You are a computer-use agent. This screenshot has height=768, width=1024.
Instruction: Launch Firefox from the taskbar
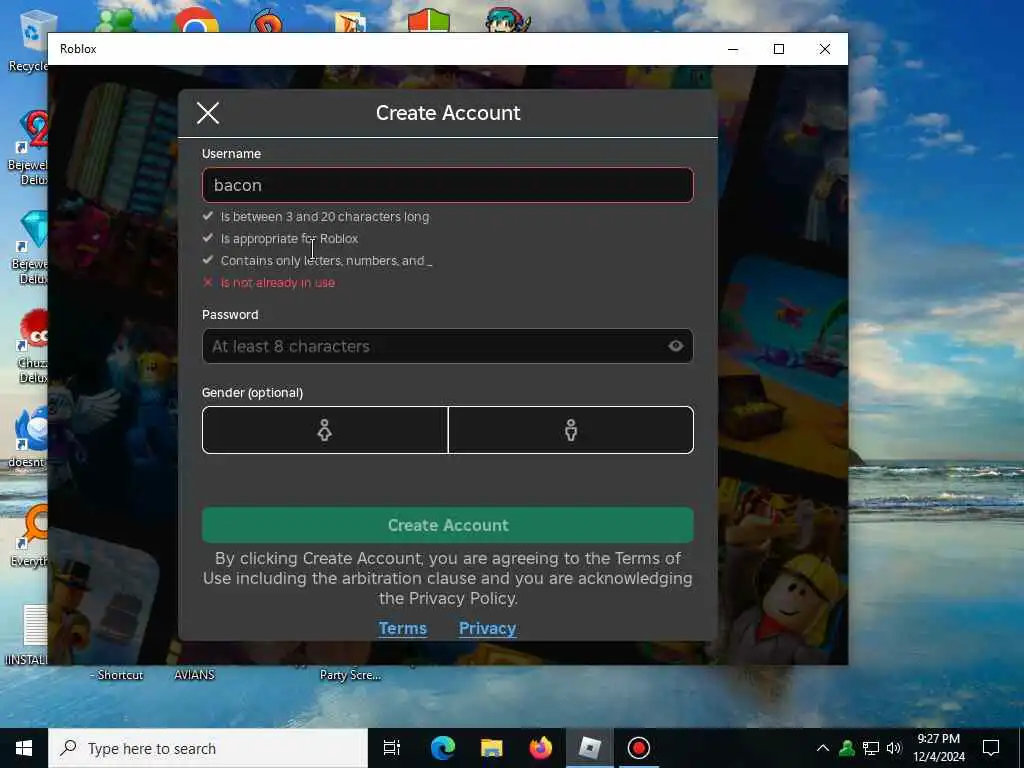pyautogui.click(x=540, y=748)
